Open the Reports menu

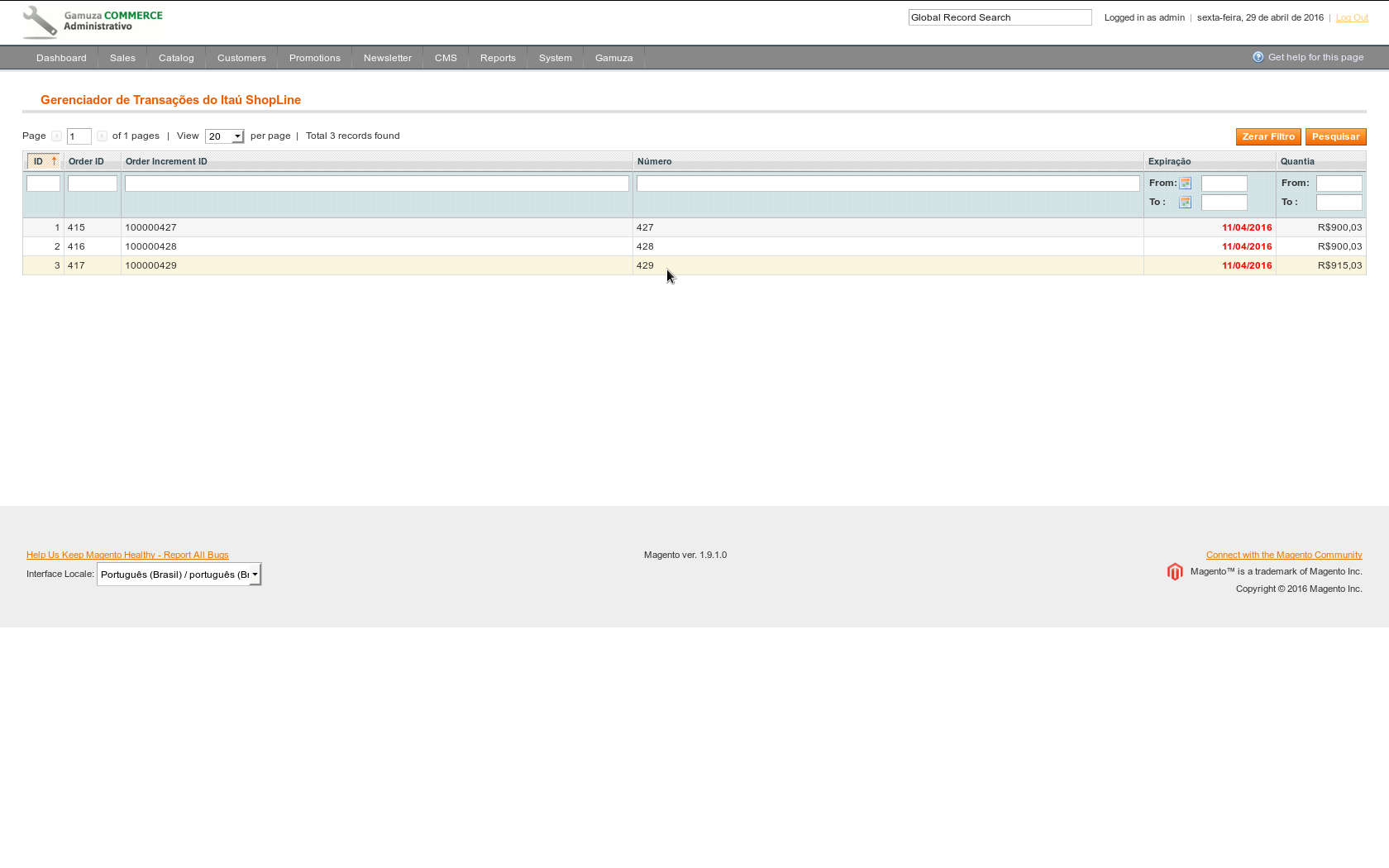498,58
